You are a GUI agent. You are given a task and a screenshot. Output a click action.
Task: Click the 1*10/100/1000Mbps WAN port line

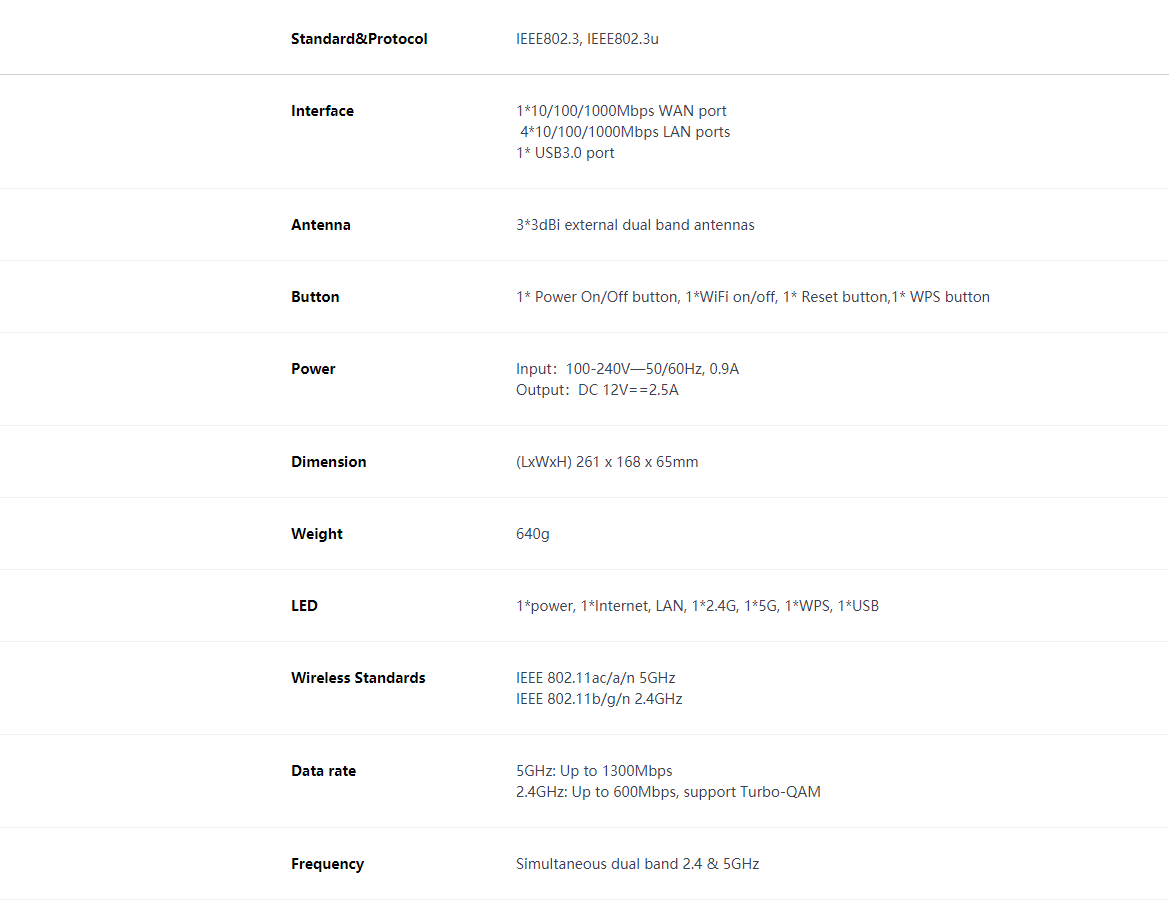click(621, 111)
